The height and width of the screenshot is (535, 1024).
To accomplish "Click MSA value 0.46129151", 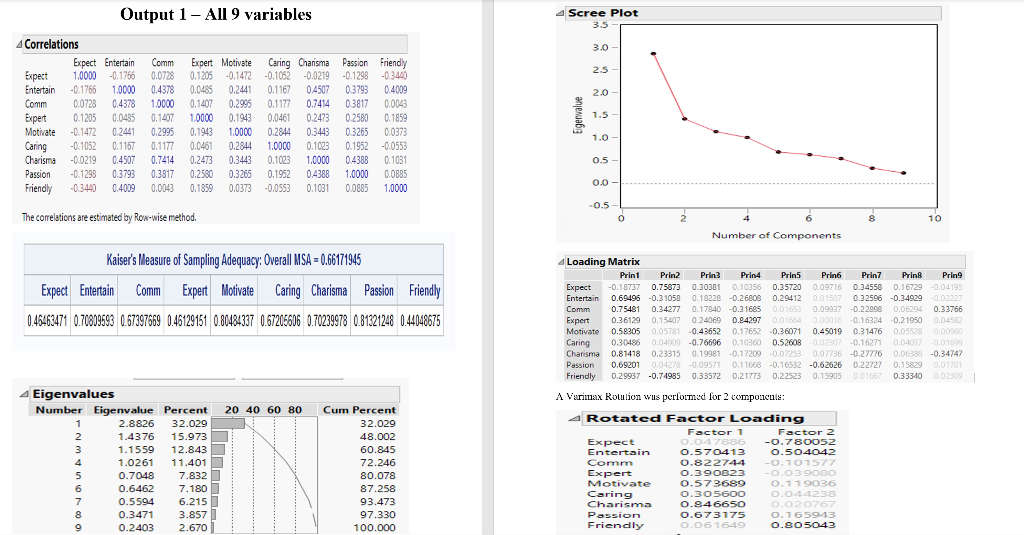I will [x=187, y=321].
